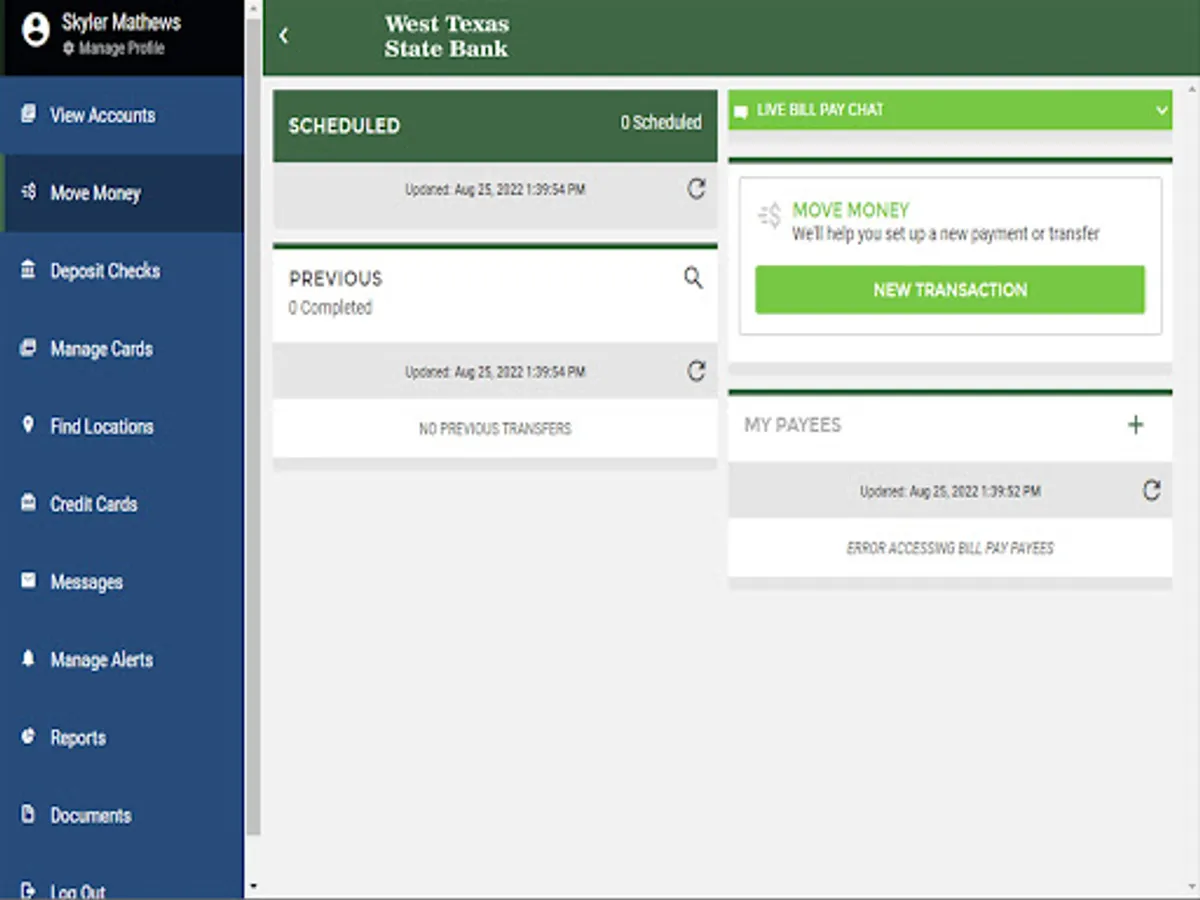Select the Move Money sidebar icon
The height and width of the screenshot is (900, 1200).
coord(30,193)
